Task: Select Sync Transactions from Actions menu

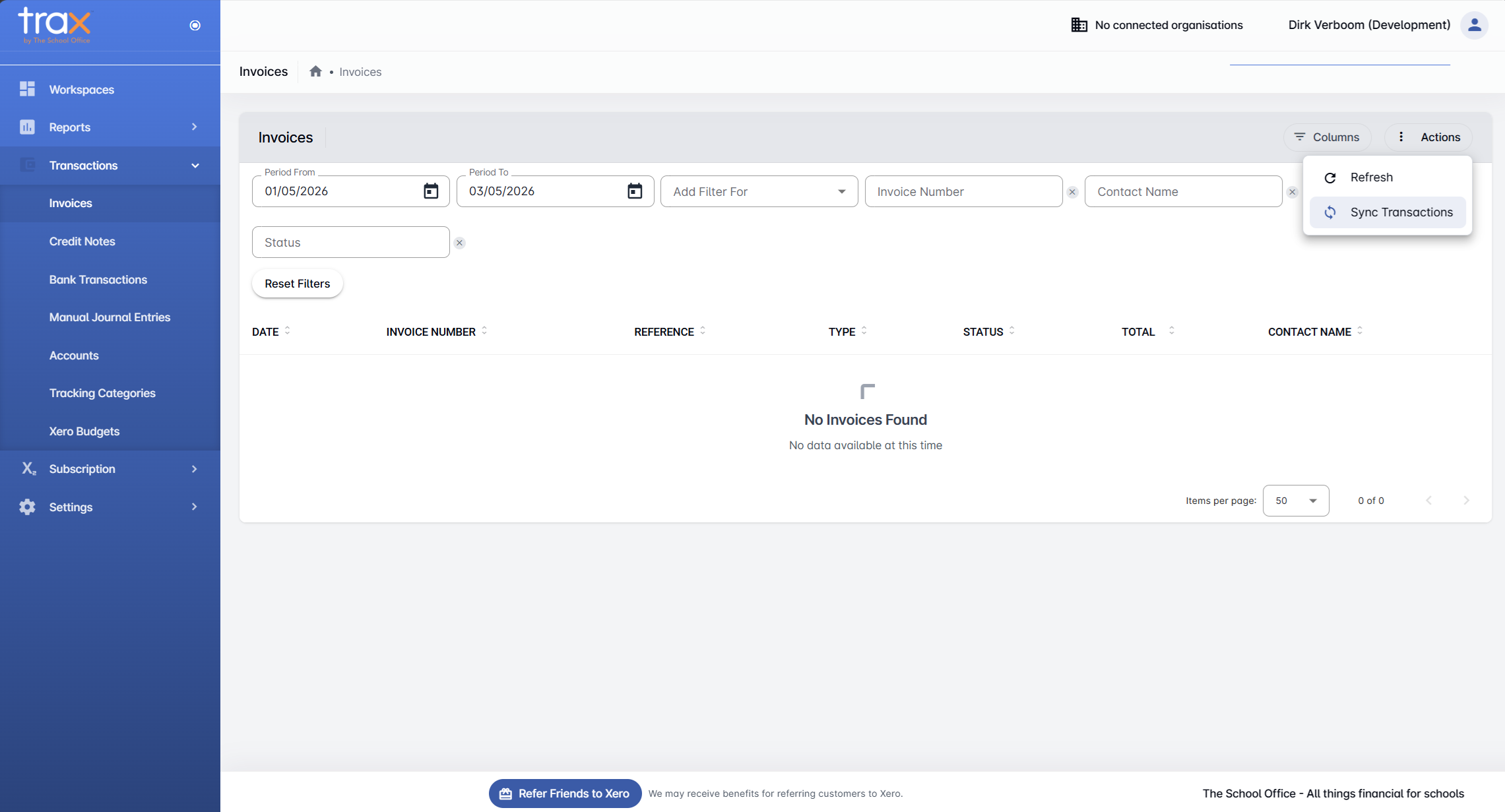Action: (1388, 212)
